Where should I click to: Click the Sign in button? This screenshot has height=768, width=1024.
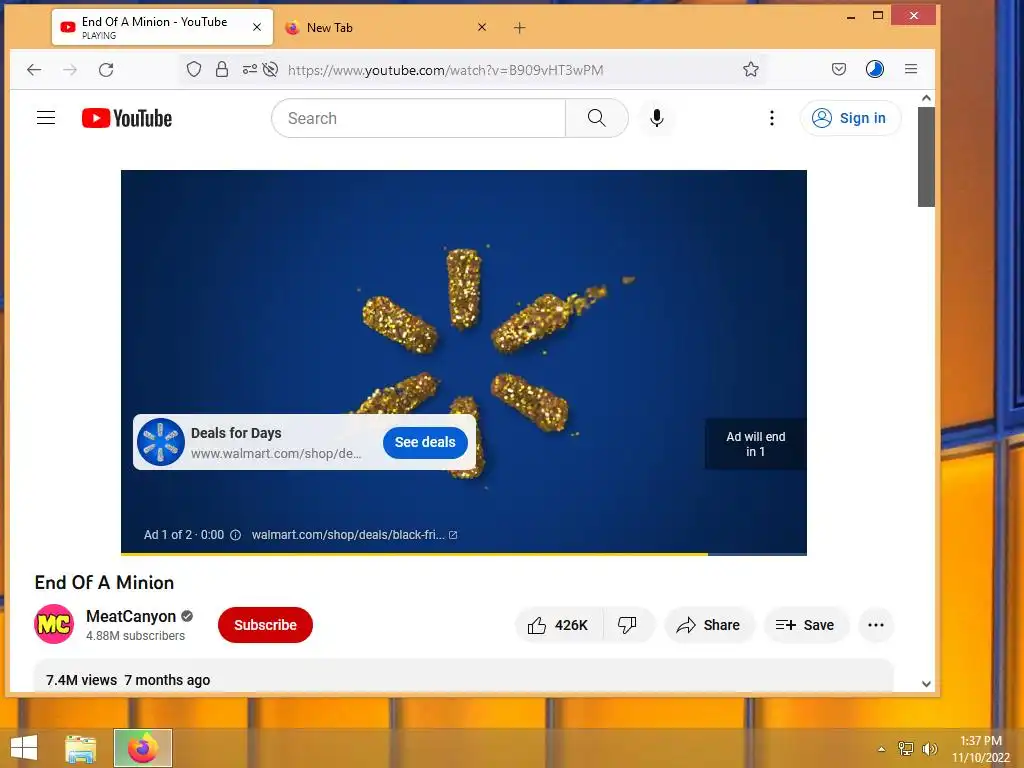pyautogui.click(x=850, y=118)
